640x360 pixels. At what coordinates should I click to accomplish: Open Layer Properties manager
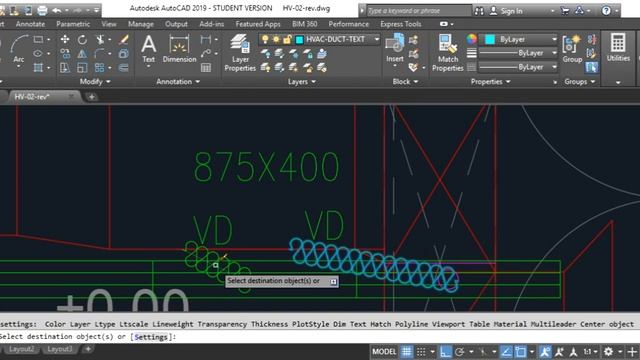(x=240, y=53)
